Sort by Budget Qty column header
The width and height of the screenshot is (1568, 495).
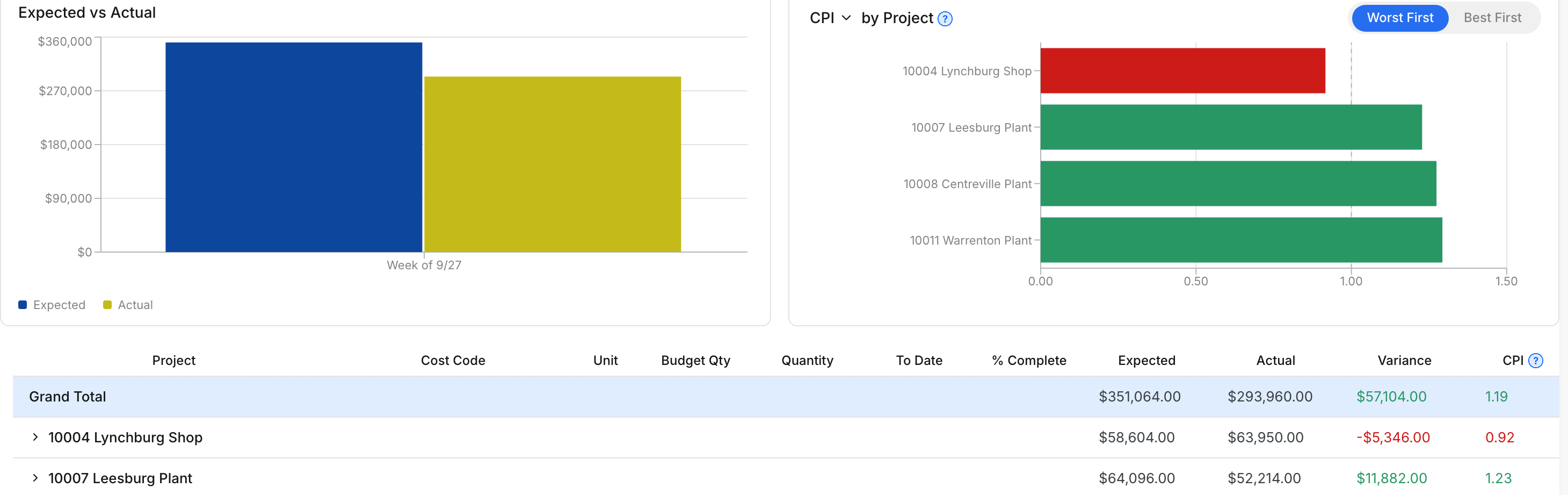695,360
